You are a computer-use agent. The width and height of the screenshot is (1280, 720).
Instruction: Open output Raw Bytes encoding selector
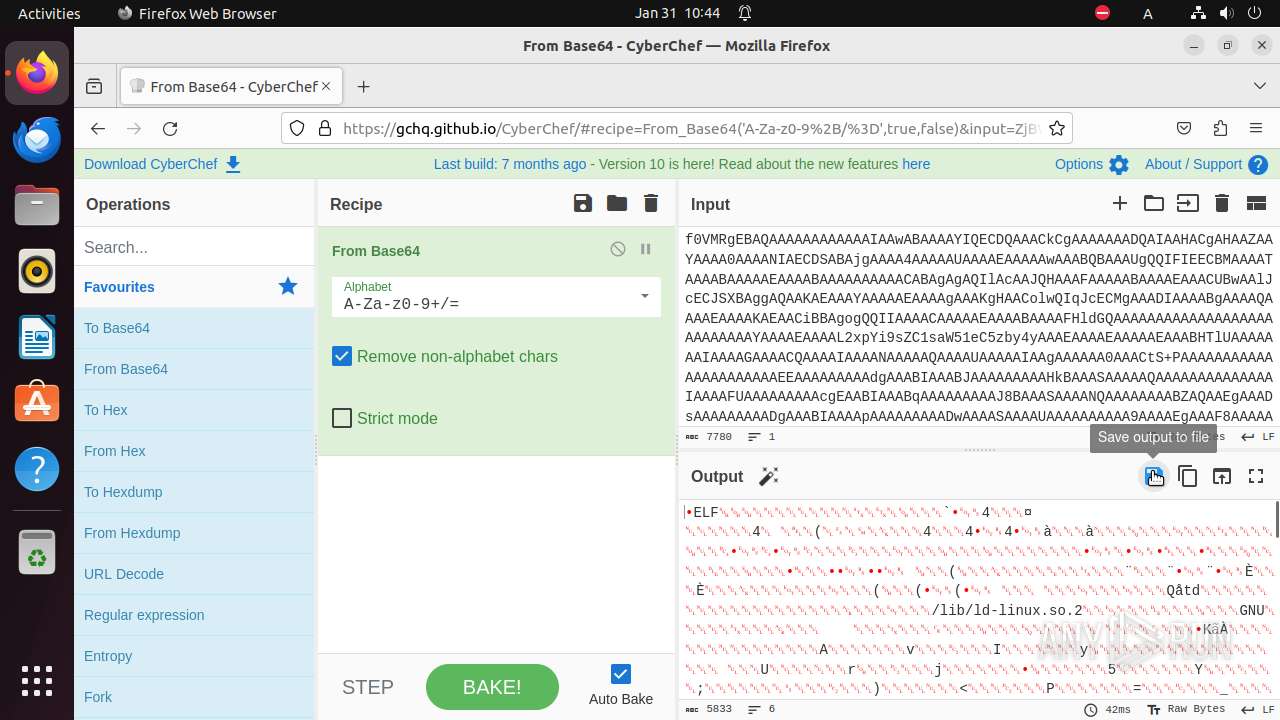1185,709
